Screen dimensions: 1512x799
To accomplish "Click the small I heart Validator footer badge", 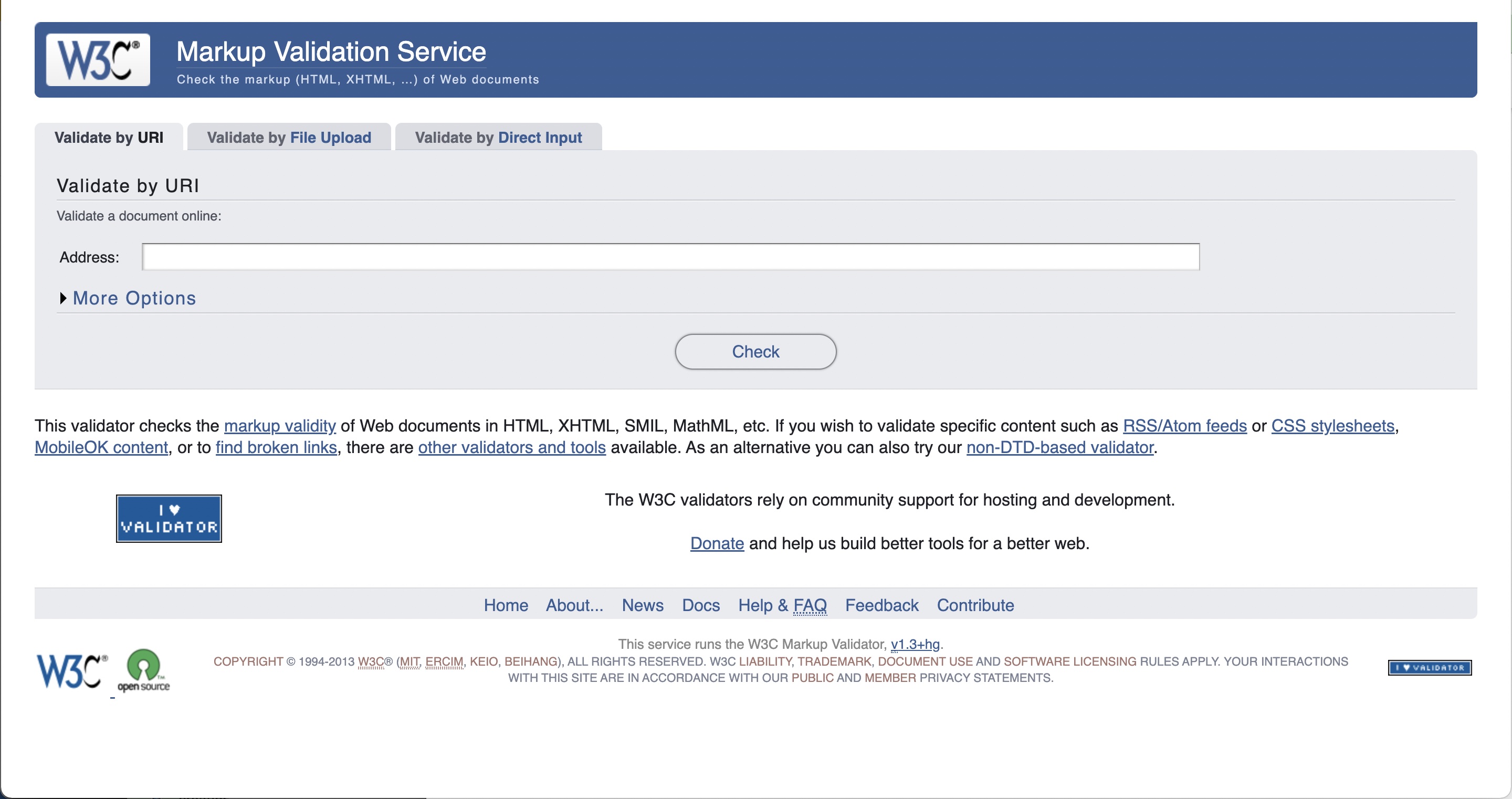I will click(x=1430, y=668).
